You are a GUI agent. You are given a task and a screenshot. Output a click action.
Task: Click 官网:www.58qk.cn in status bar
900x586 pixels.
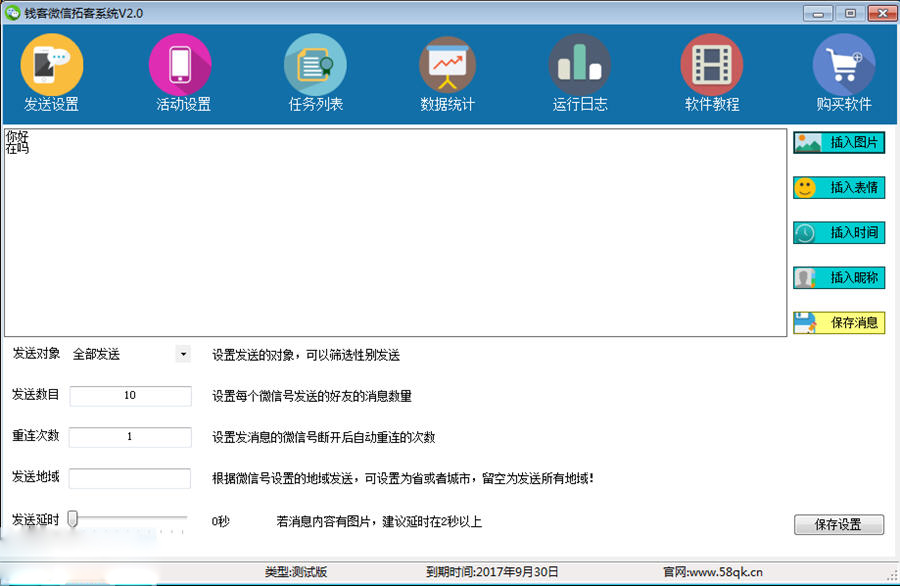click(x=712, y=572)
